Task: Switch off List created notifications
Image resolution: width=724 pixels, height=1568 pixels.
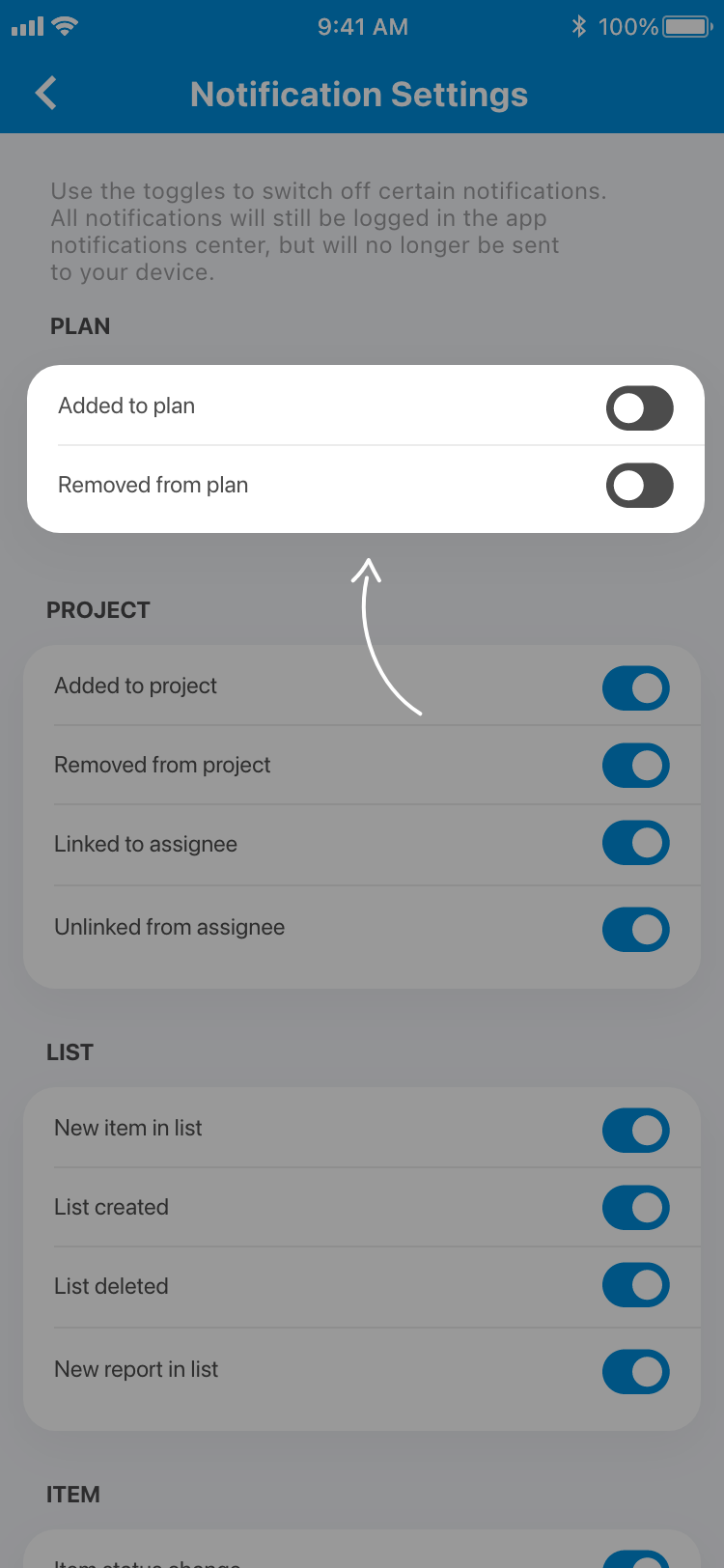Action: coord(635,1208)
